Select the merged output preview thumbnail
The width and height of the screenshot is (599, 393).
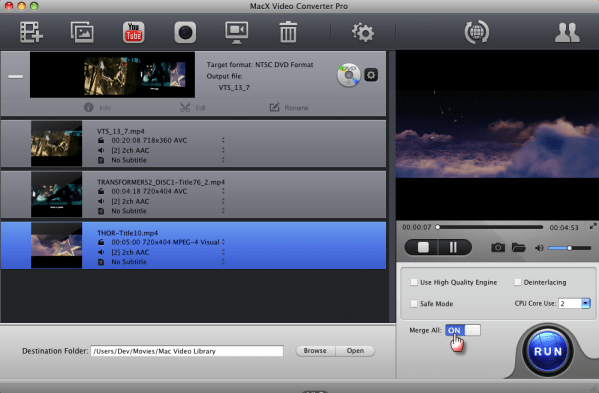112,75
